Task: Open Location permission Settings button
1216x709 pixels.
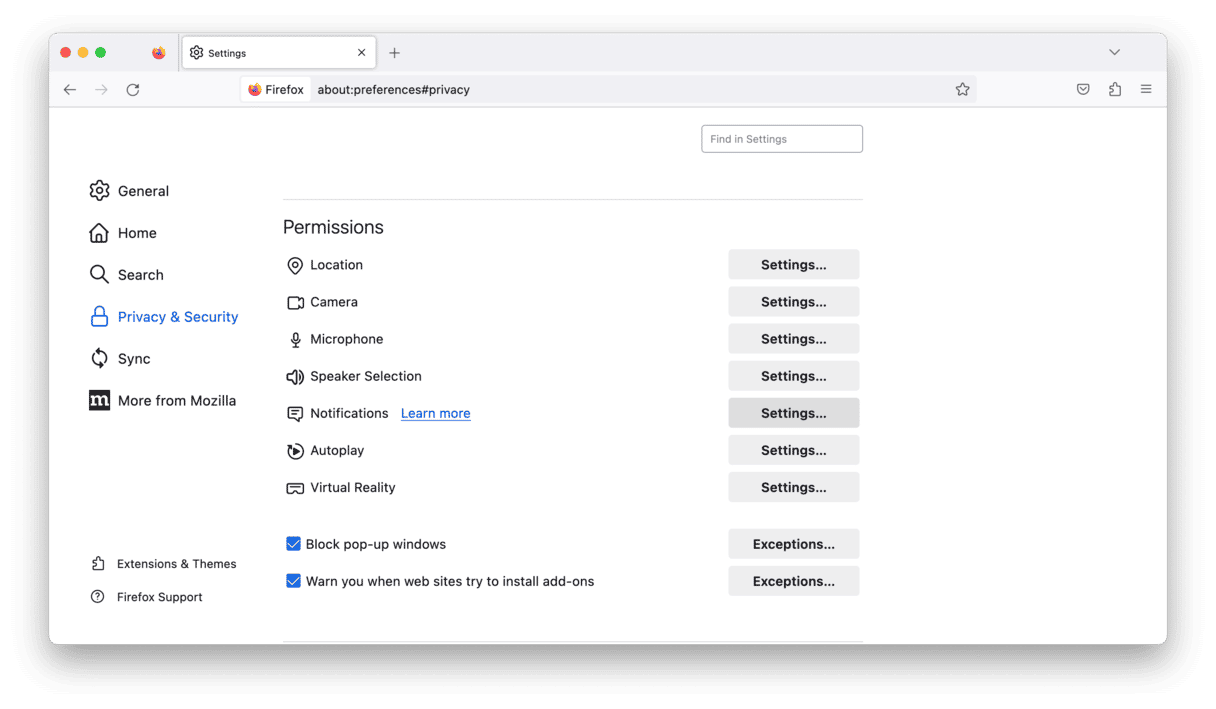Action: tap(793, 265)
